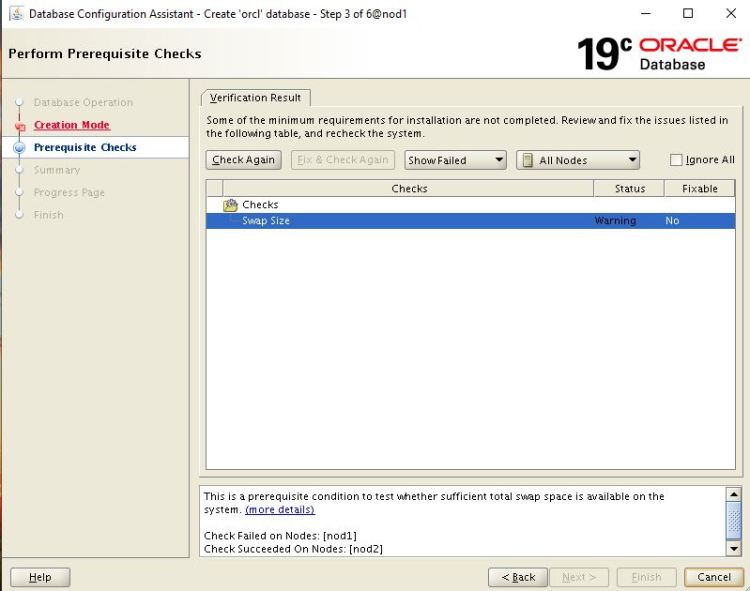Viewport: 750px width, 591px height.
Task: Open Help for prerequisite checks
Action: pos(40,577)
